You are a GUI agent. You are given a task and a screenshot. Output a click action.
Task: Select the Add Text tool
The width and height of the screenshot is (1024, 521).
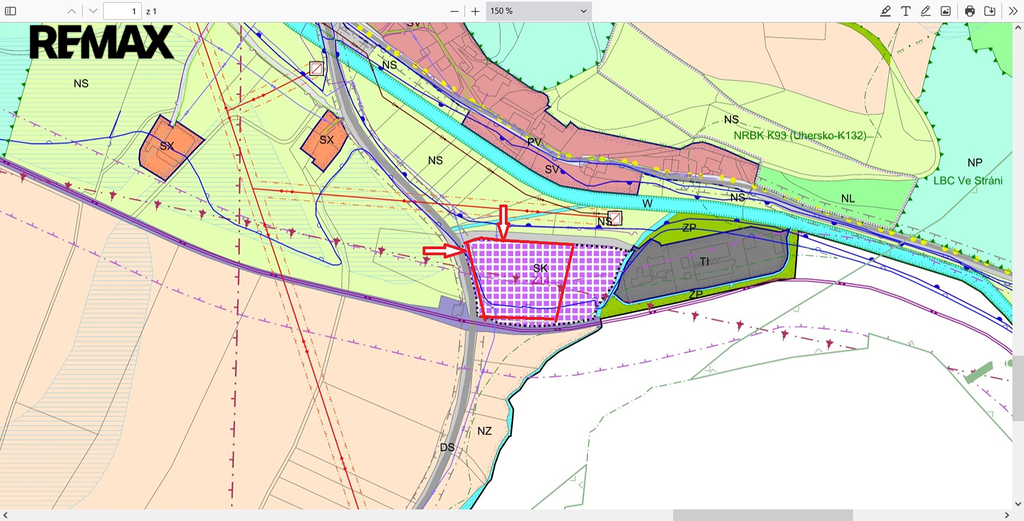[905, 10]
